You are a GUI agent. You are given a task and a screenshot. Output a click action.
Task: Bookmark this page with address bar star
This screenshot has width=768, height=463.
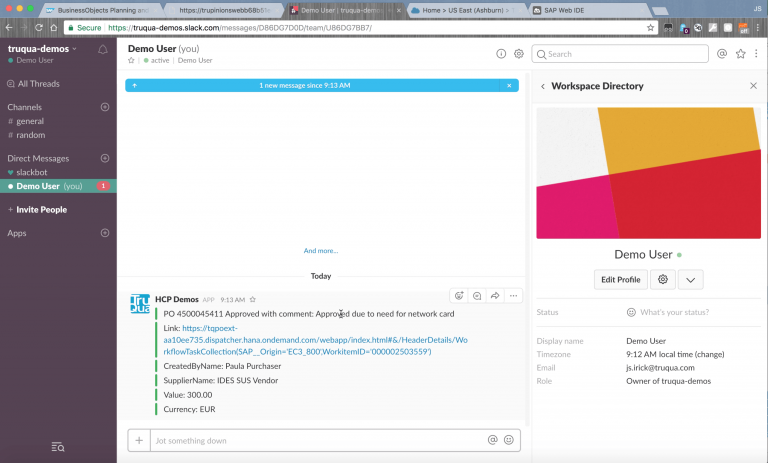(x=650, y=27)
